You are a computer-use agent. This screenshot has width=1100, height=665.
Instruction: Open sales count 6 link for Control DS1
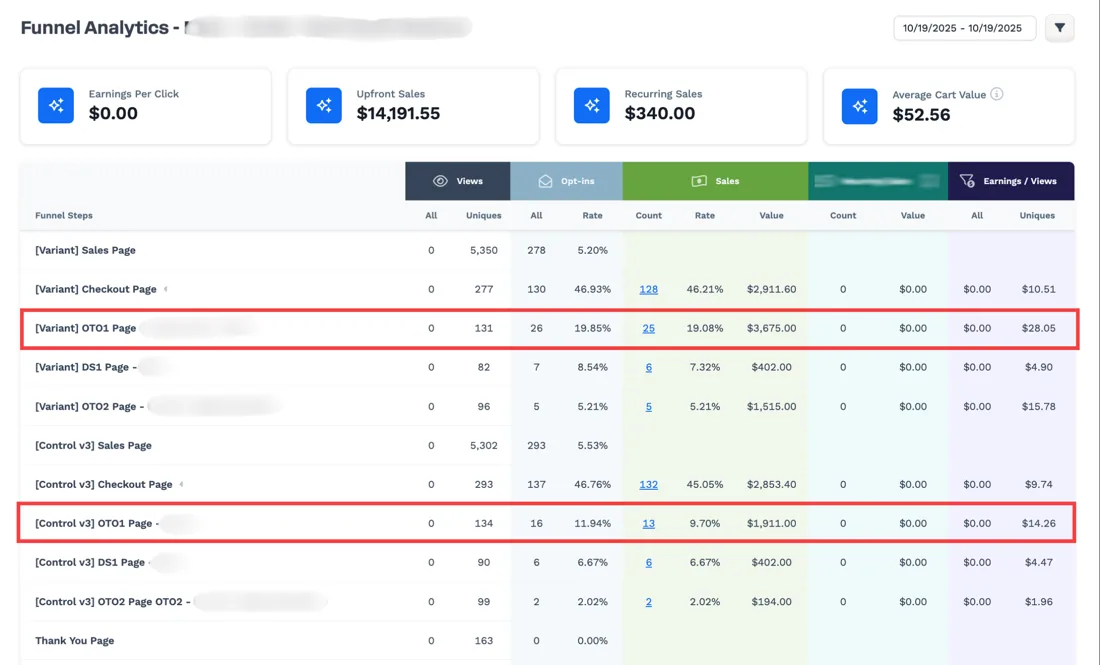pos(648,563)
